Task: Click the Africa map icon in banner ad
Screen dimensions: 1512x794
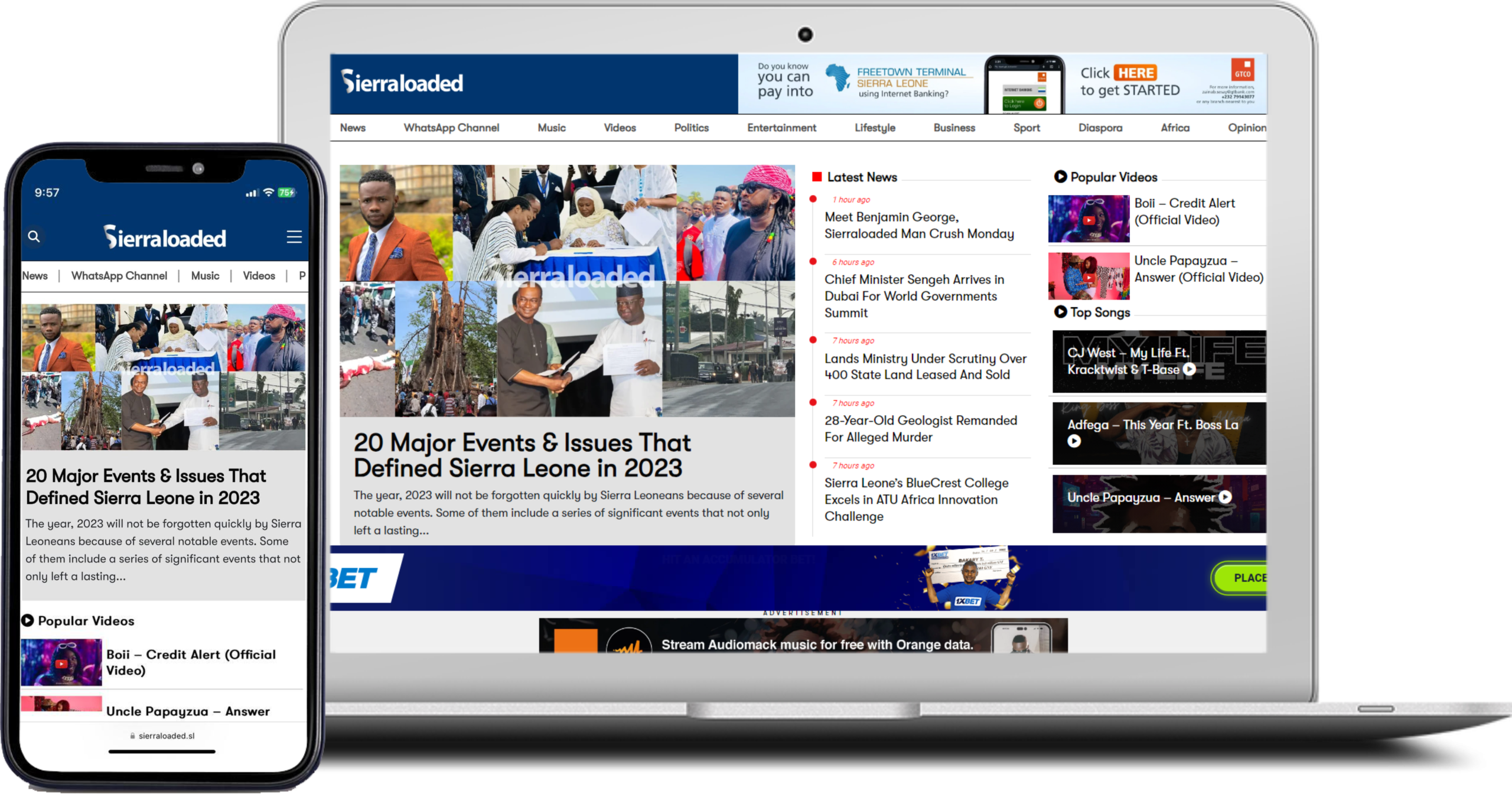Action: (x=838, y=77)
